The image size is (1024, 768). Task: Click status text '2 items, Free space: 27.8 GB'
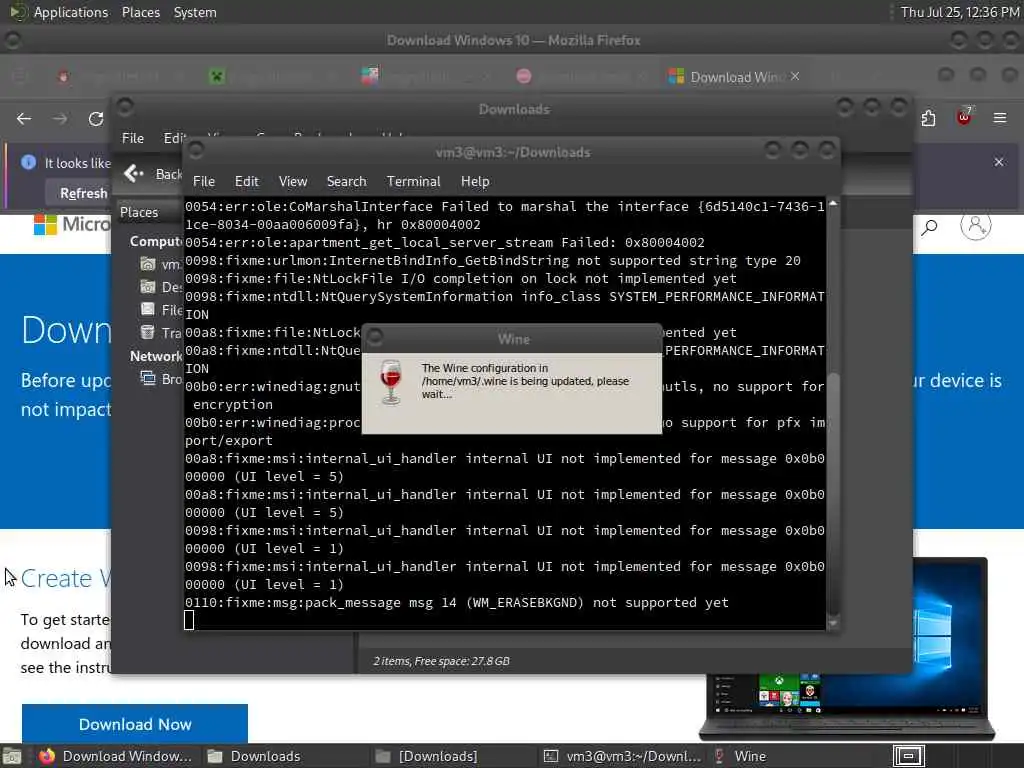[x=441, y=661]
